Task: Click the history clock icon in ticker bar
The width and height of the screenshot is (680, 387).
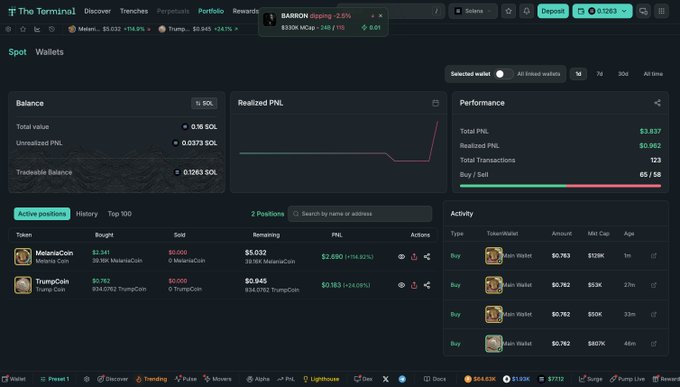Action: pos(52,29)
